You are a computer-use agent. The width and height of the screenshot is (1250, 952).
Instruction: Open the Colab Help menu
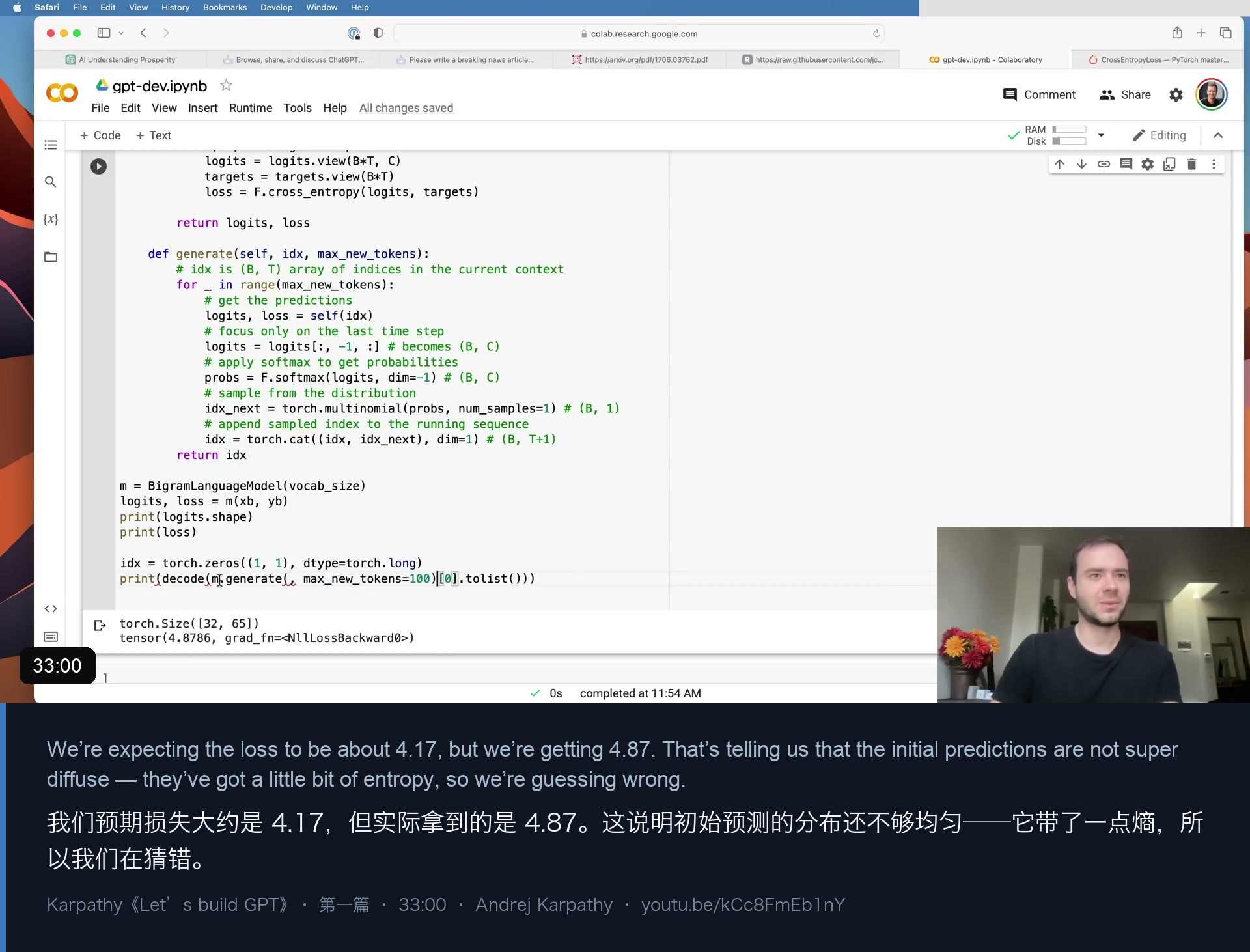pyautogui.click(x=335, y=108)
